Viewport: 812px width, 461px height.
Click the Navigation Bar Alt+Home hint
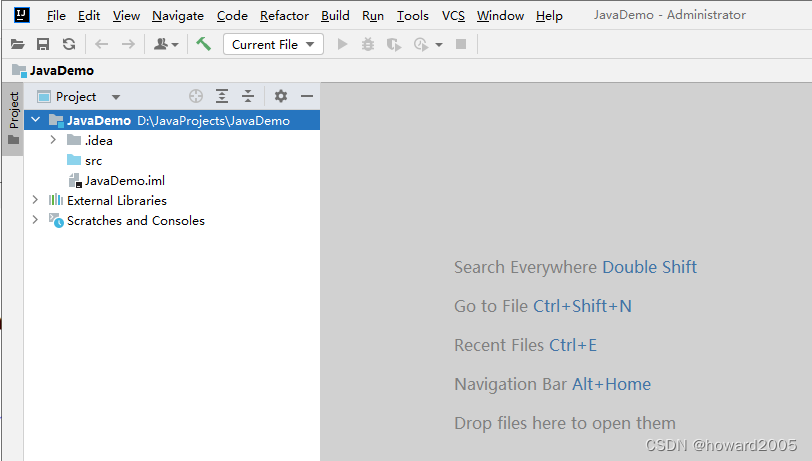pyautogui.click(x=553, y=384)
